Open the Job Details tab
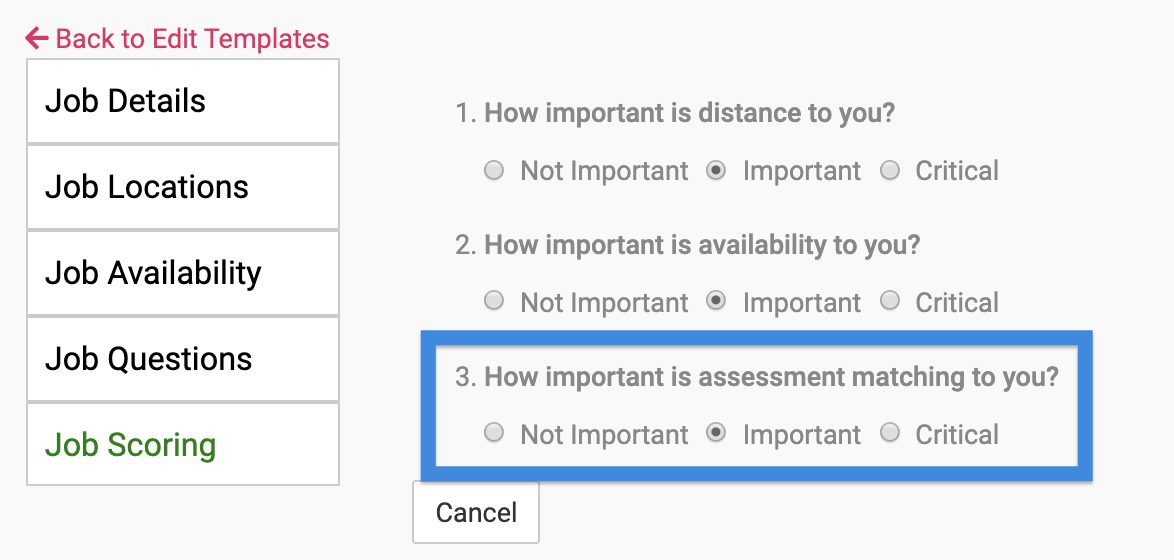Screen dimensions: 1174x560 point(183,101)
